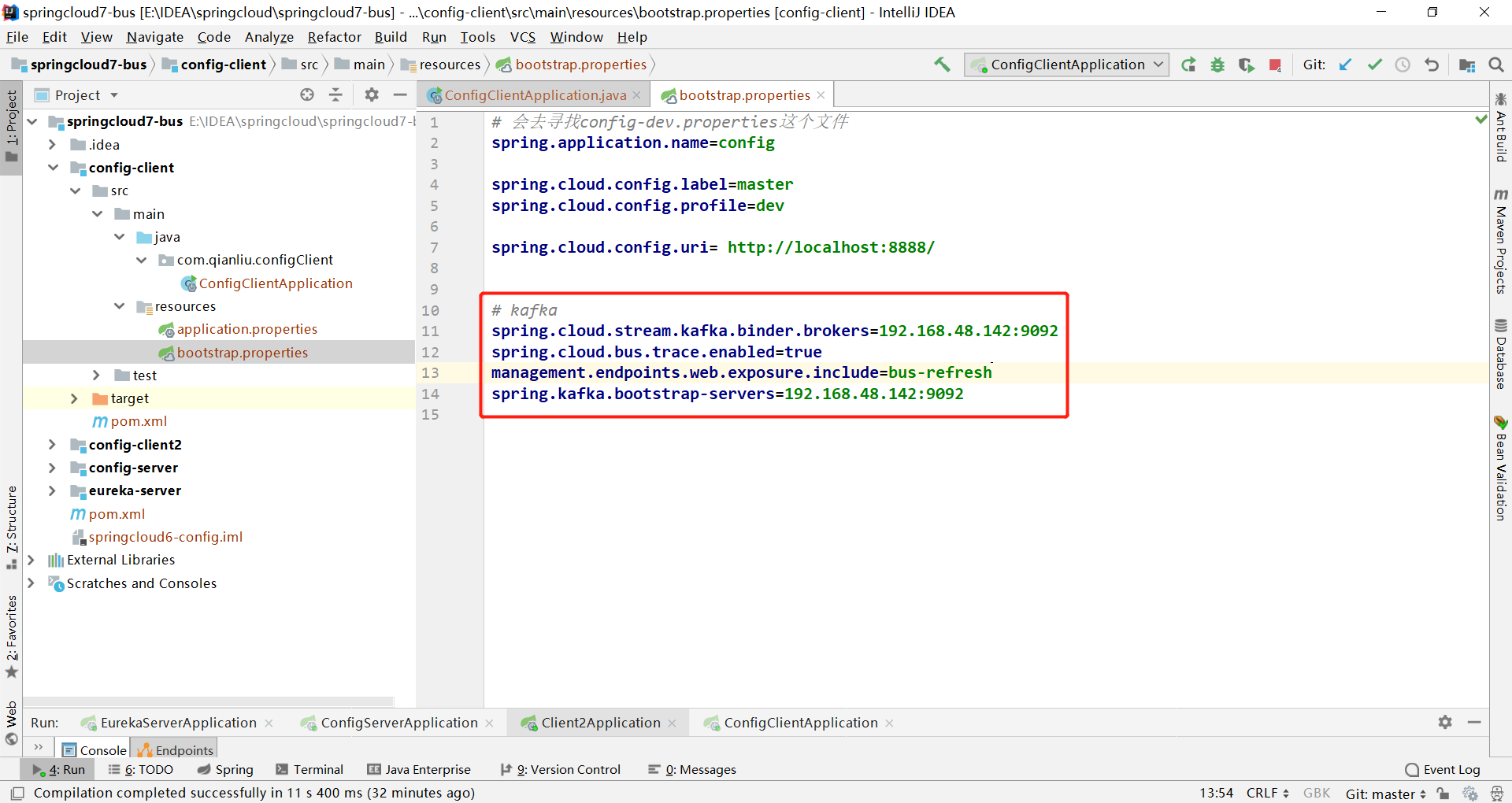Switch to Endpoints tab in Run panel
This screenshot has height=803, width=1512.
coord(175,750)
